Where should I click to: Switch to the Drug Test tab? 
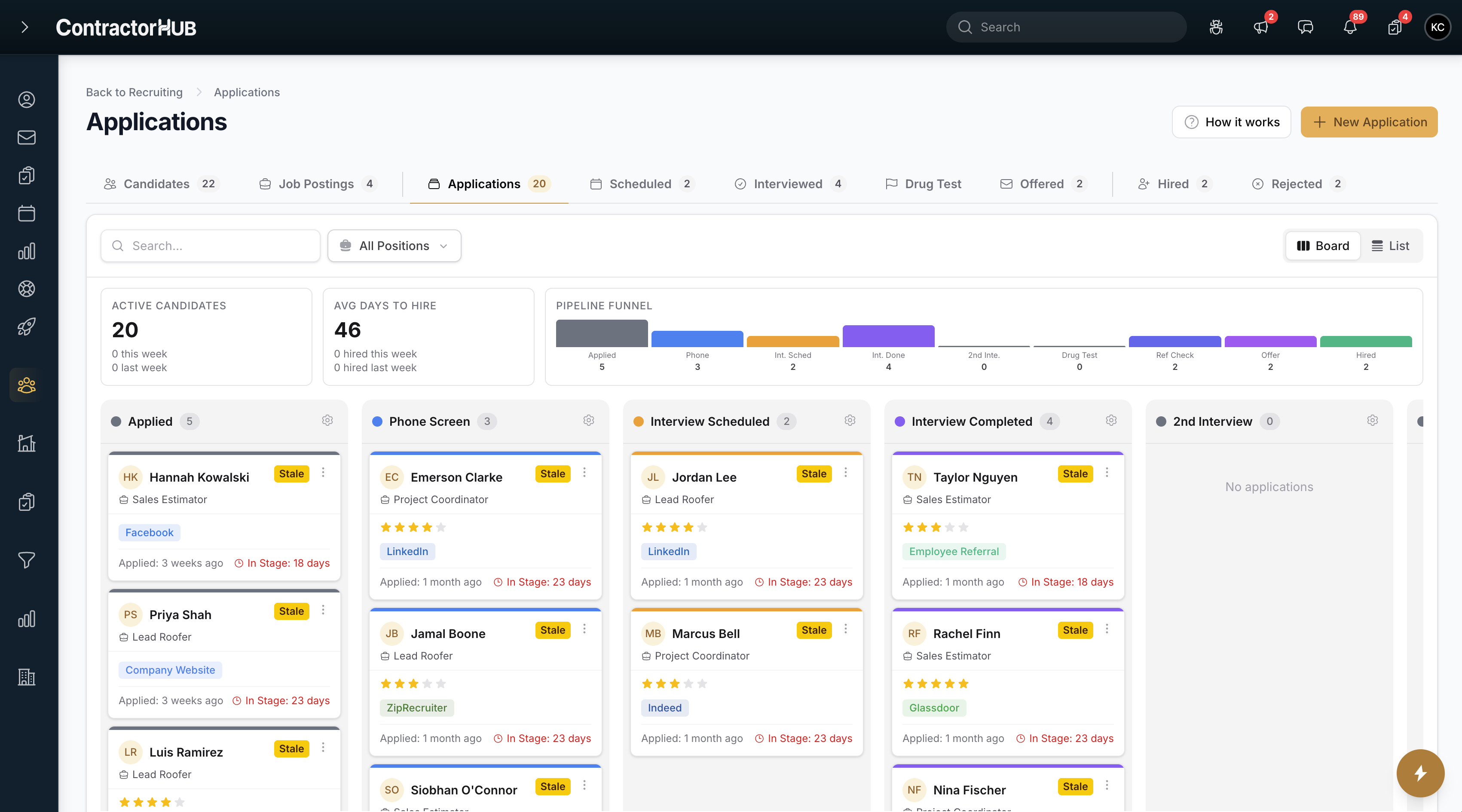pyautogui.click(x=924, y=184)
